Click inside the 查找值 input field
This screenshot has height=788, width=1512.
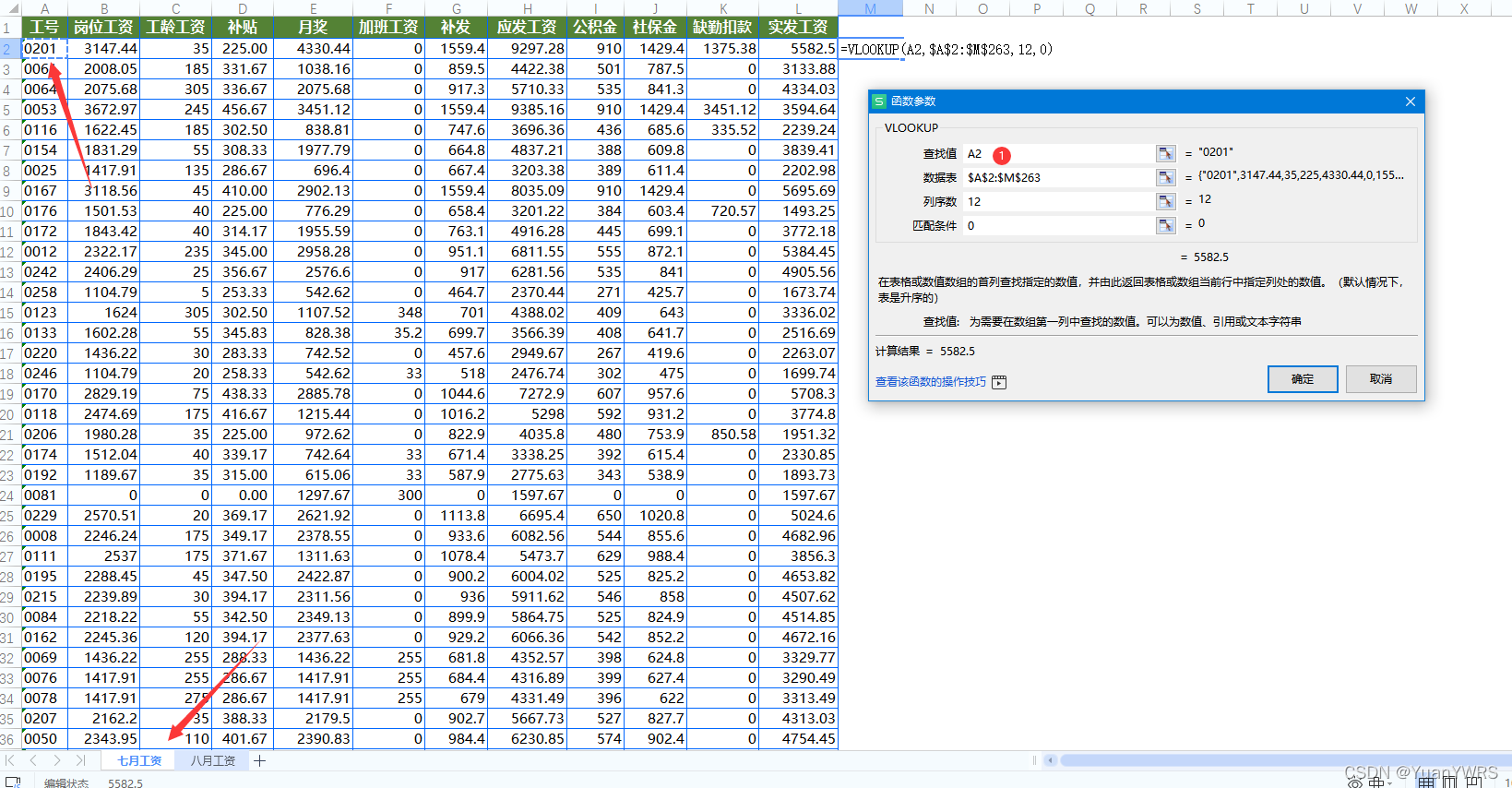click(1059, 153)
